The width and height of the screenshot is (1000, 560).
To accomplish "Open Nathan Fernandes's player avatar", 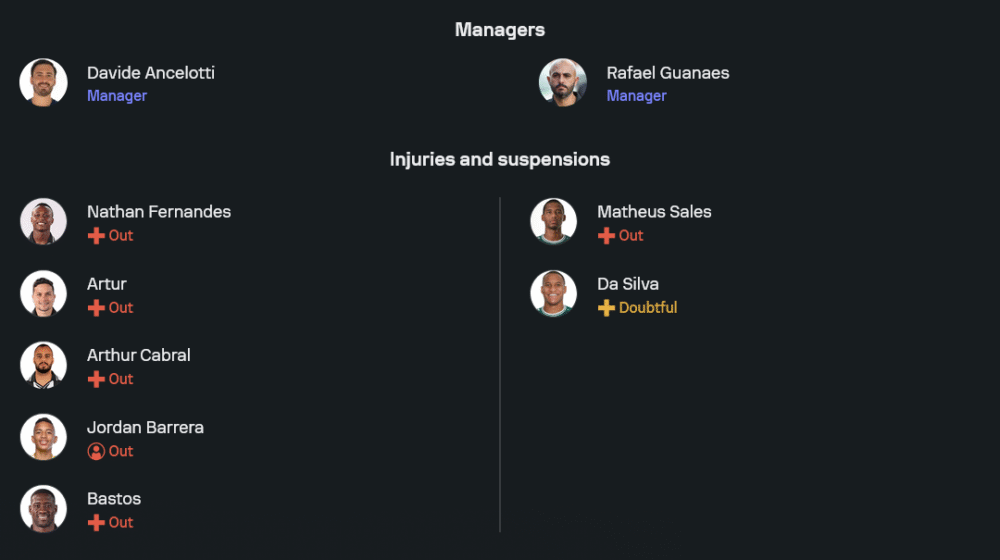I will click(x=43, y=221).
